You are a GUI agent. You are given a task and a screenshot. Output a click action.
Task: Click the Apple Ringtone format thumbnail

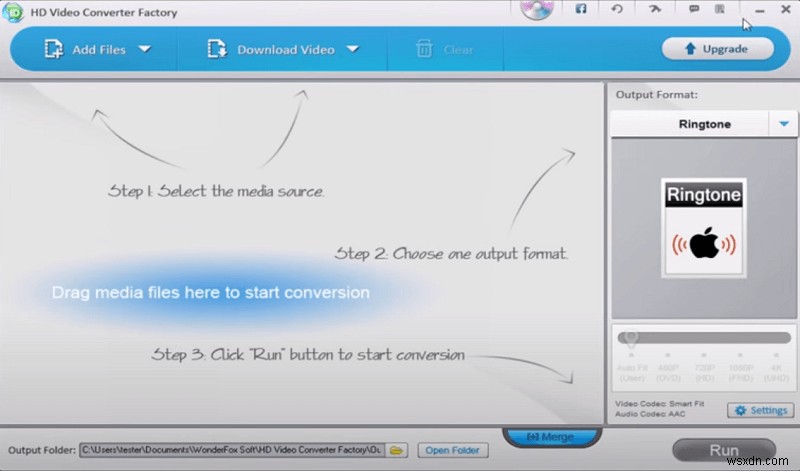[704, 228]
